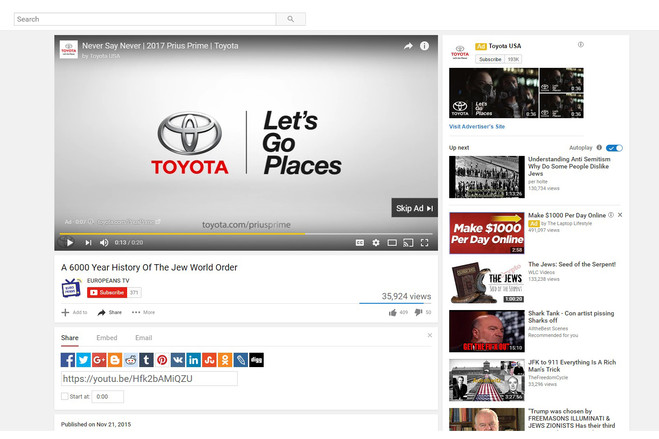Viewport: 659px width, 439px height.
Task: Open Understanding Anti Semitism video thumbnail
Action: click(x=487, y=177)
